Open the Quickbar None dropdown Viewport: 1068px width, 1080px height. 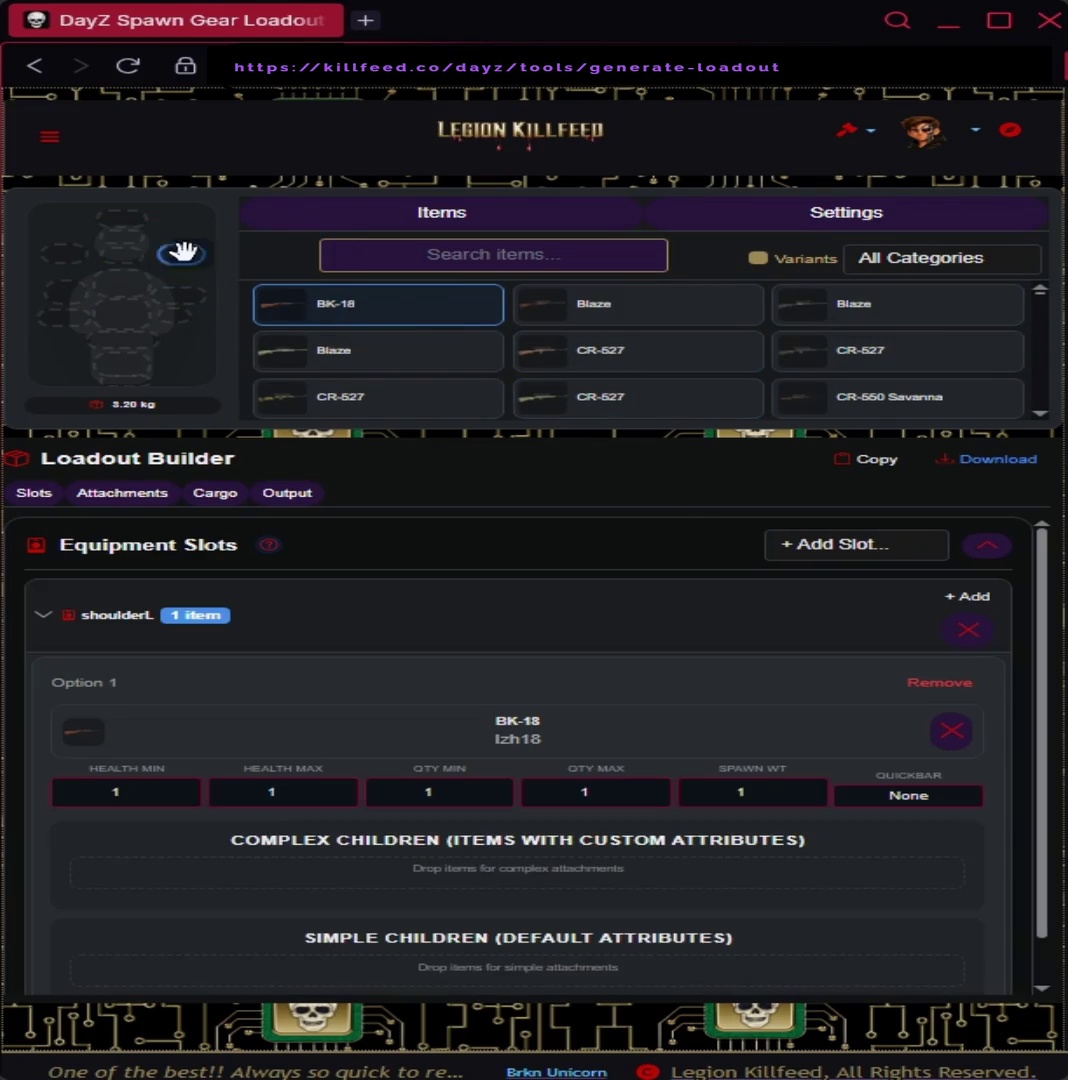click(908, 796)
